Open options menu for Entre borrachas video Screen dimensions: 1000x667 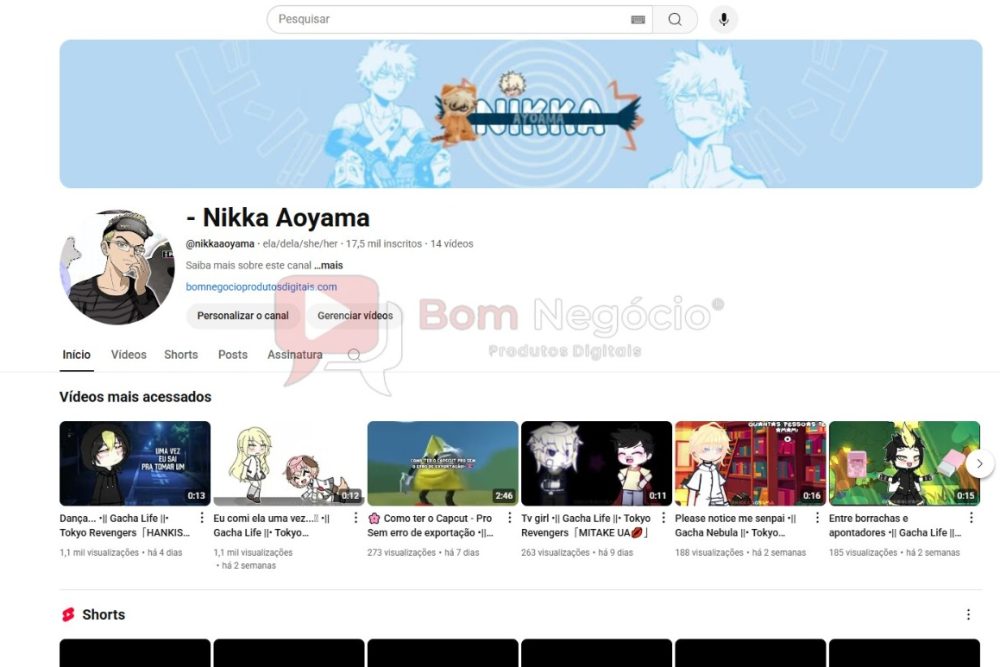[971, 518]
